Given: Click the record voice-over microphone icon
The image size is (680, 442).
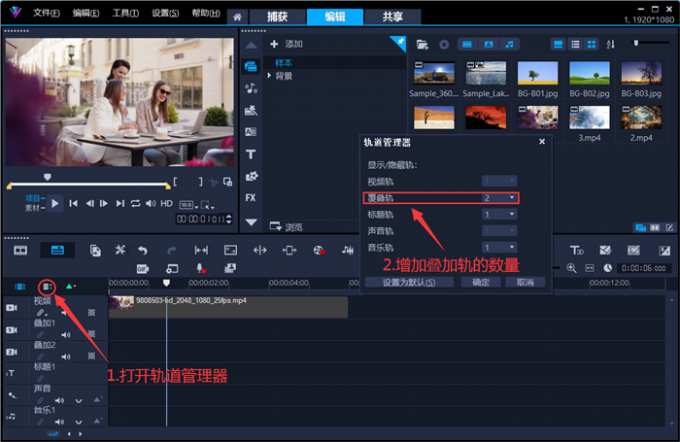Looking at the screenshot, I should (x=201, y=268).
